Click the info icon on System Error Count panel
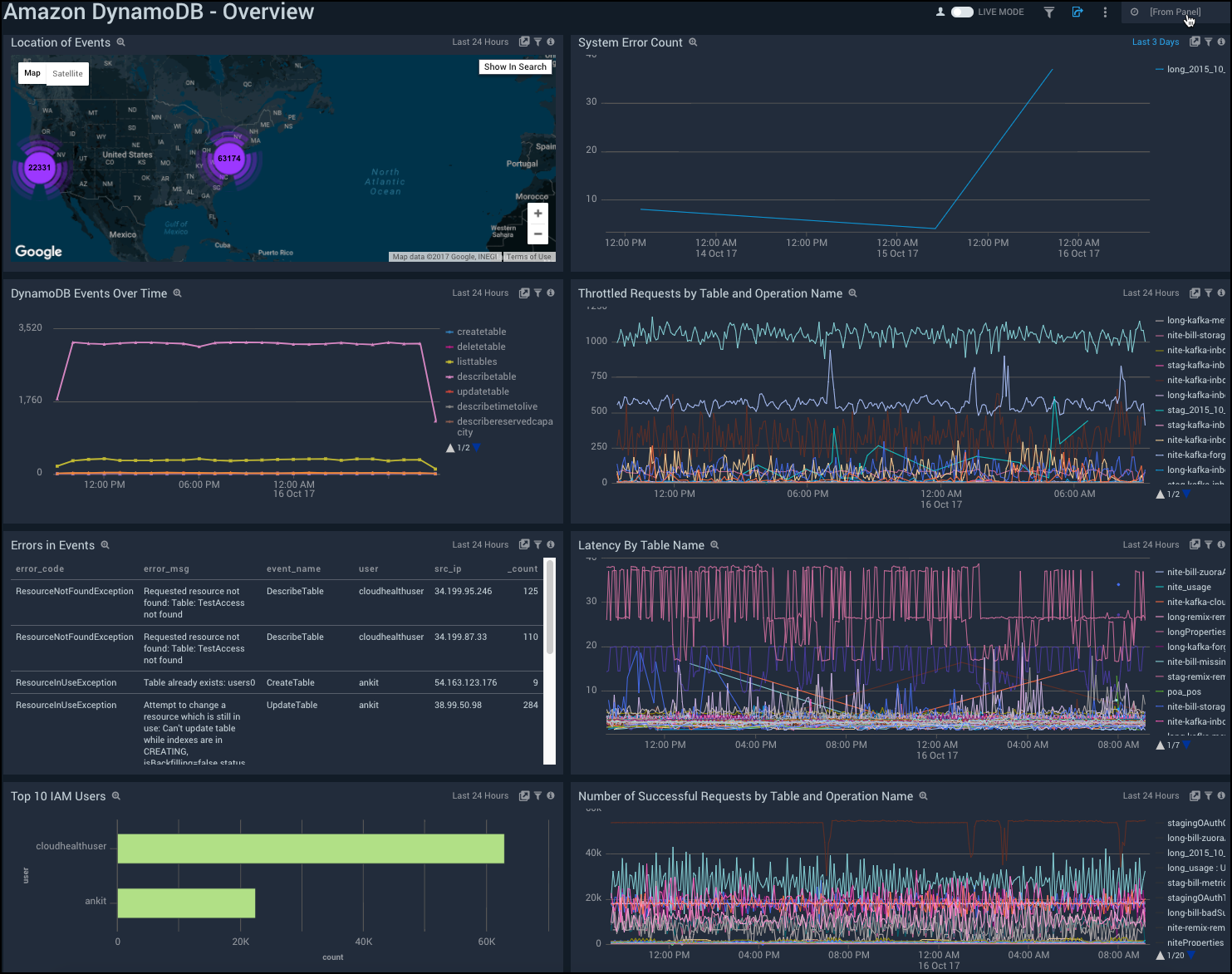 (1221, 42)
